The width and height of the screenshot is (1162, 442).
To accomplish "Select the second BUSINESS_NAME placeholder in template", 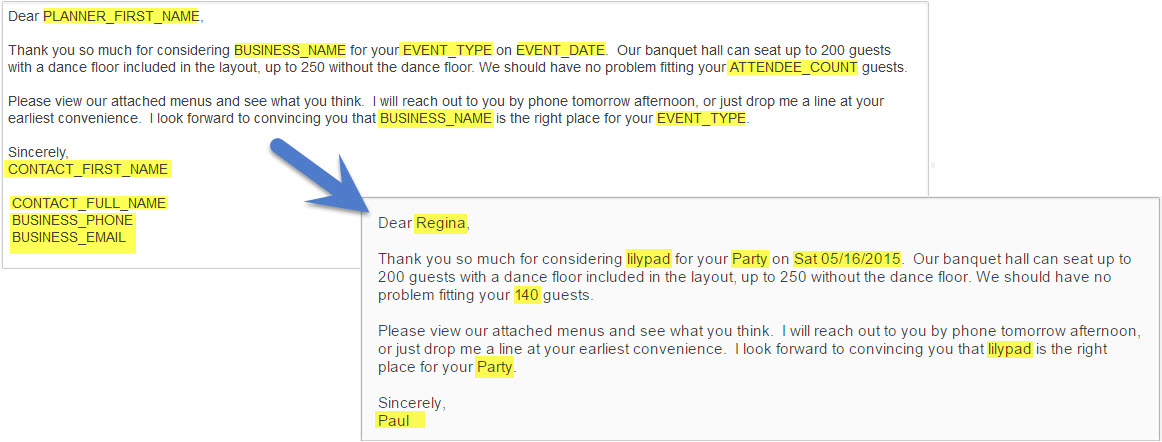I will (436, 119).
